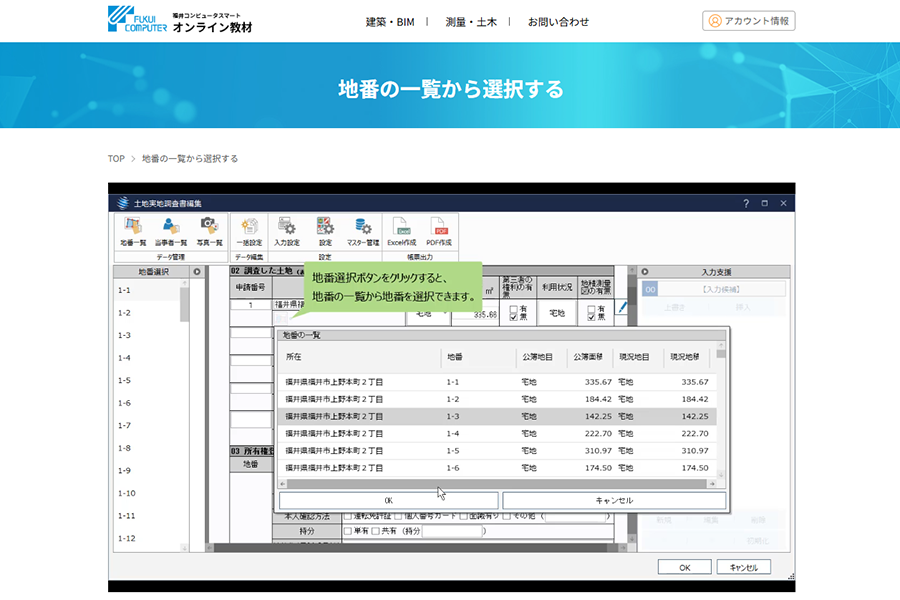
Task: Collapse the 地番選択 side panel
Action: click(196, 271)
